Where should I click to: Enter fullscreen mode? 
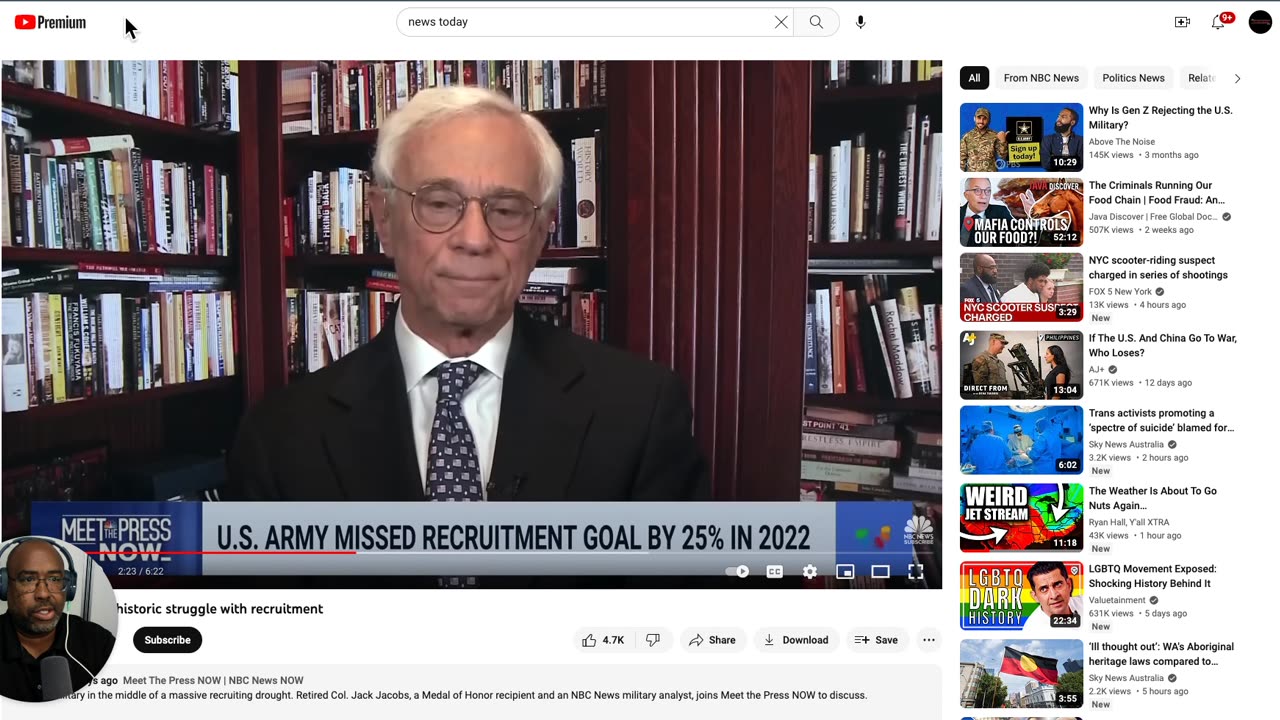pyautogui.click(x=915, y=572)
